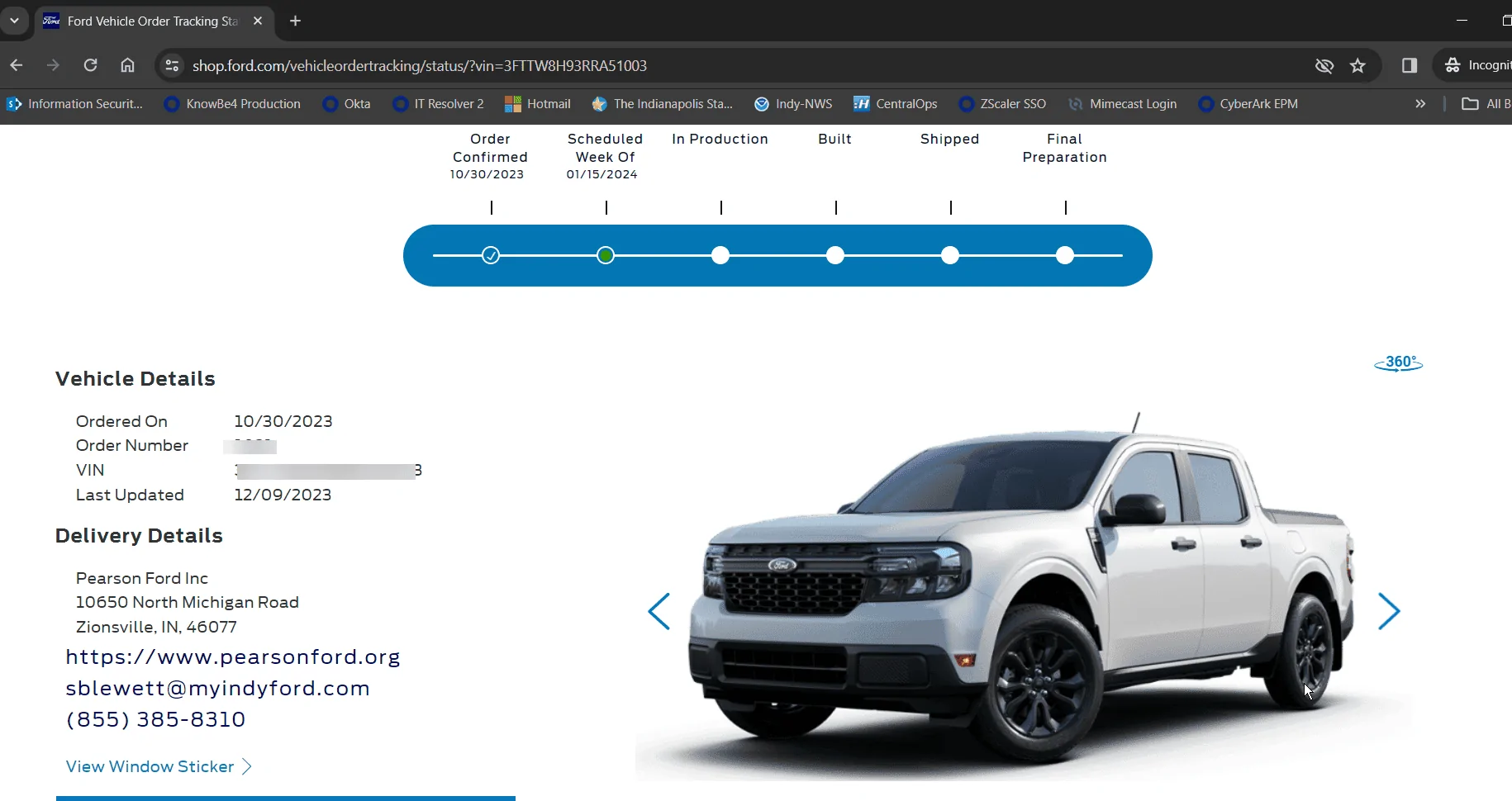Click the dealer phone number (855) 385-8310
The height and width of the screenshot is (801, 1512).
[x=155, y=720]
